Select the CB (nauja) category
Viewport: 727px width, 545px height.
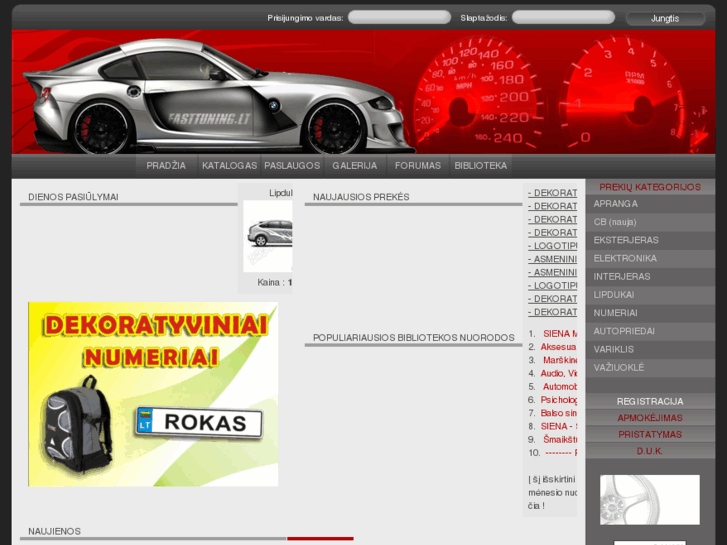[650, 222]
